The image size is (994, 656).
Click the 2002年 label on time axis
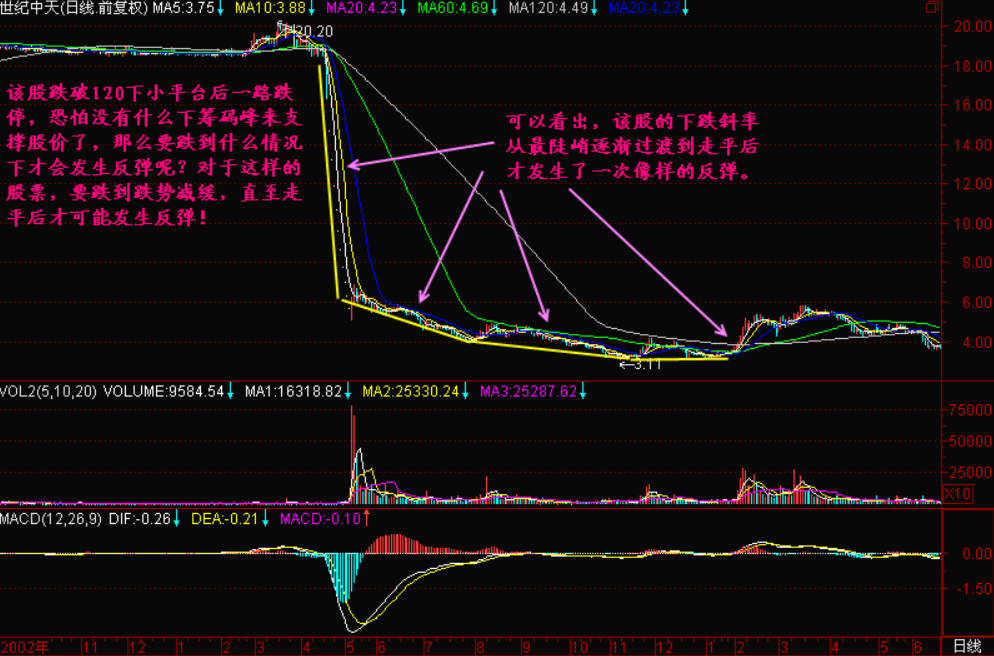point(24,645)
